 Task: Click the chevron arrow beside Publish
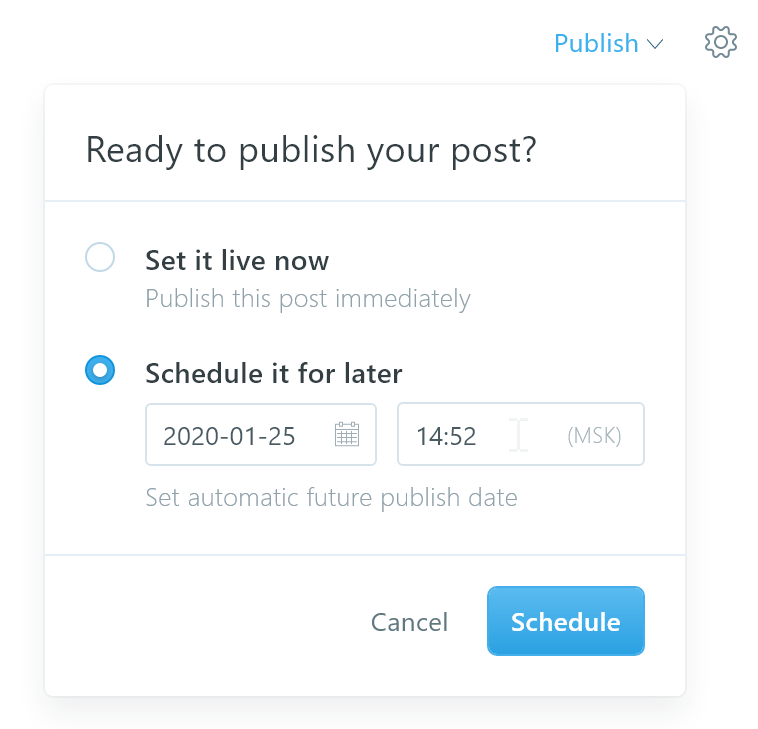[655, 44]
